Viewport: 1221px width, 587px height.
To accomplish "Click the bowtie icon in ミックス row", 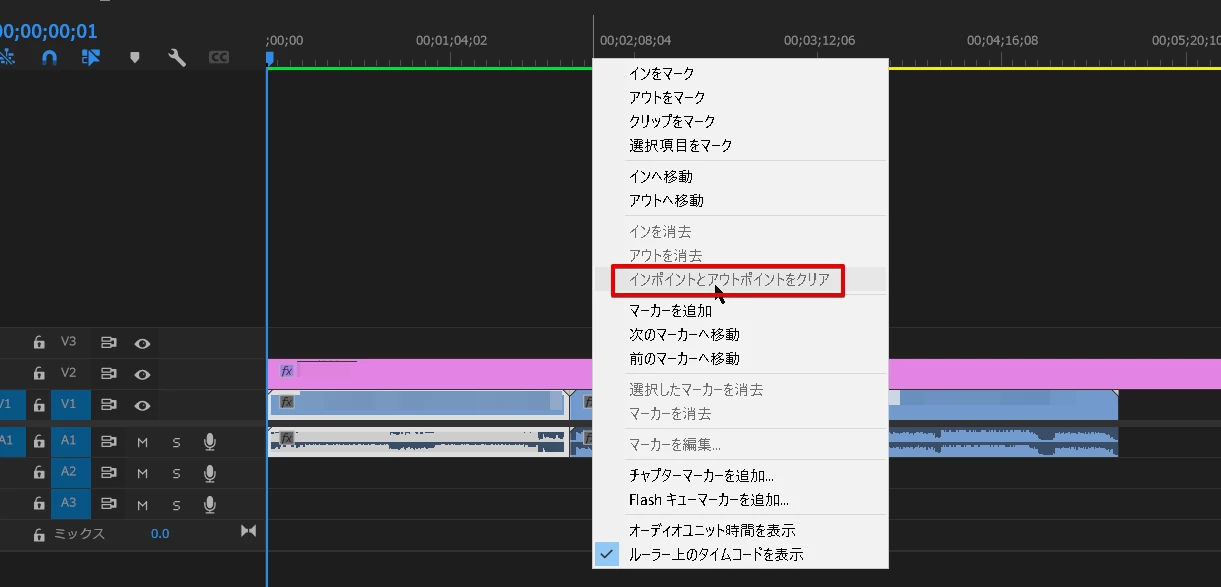I will [x=249, y=531].
